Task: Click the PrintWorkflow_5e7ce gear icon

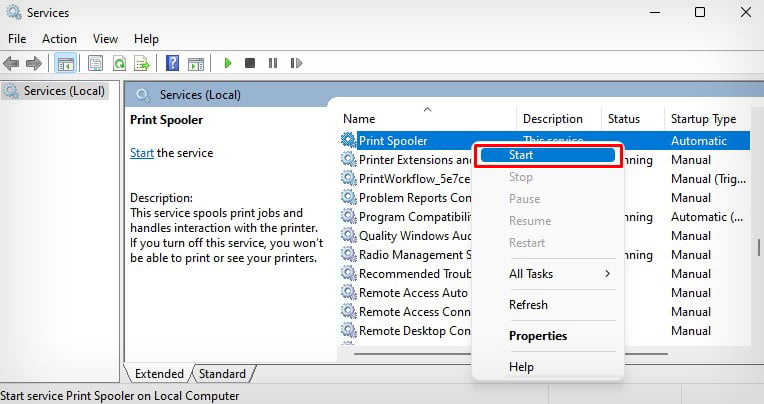Action: pyautogui.click(x=348, y=178)
